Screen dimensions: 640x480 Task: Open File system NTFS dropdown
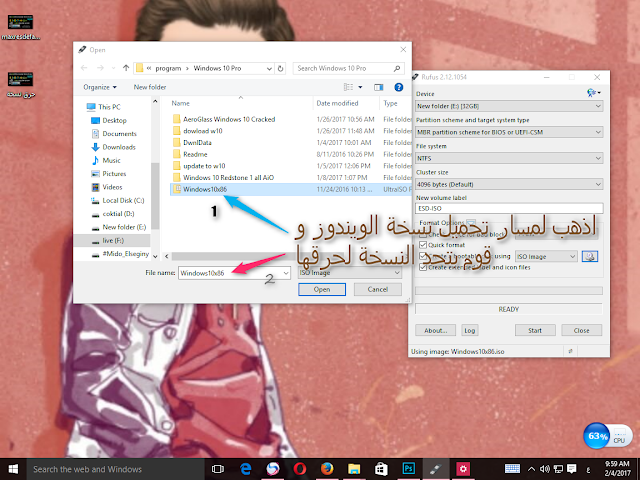509,158
